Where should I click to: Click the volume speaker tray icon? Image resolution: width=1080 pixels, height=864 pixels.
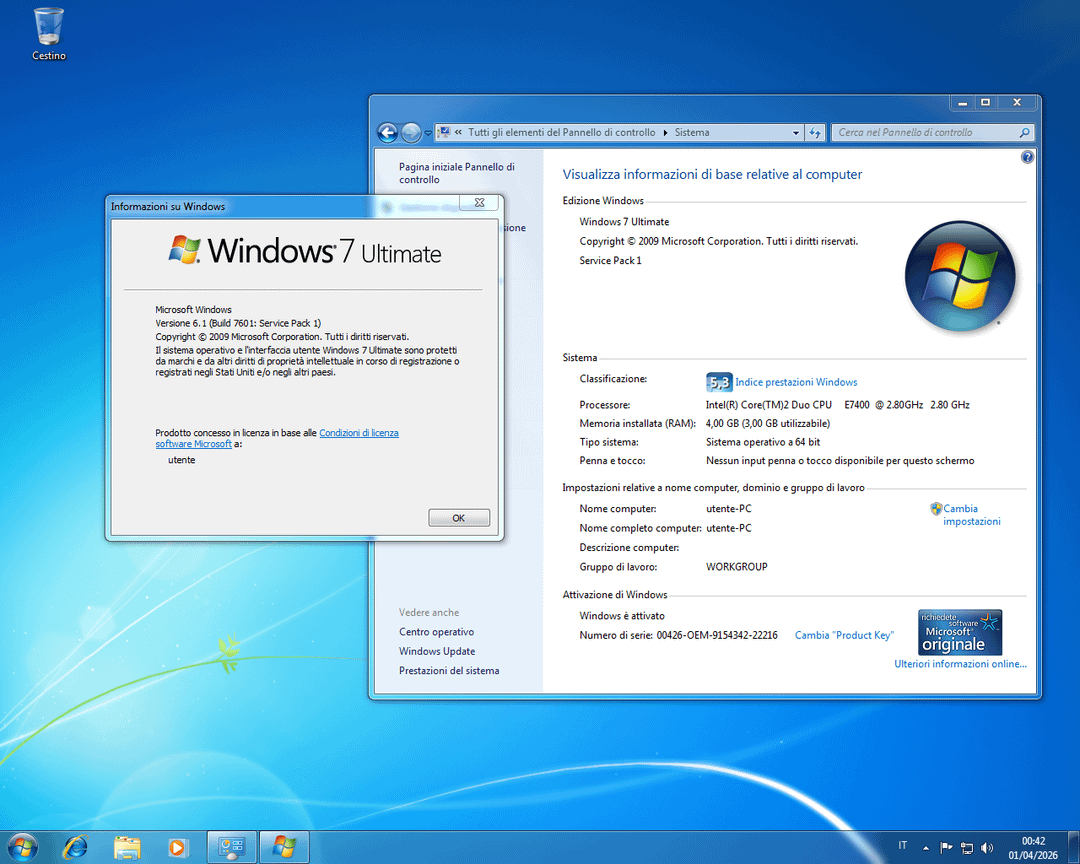[988, 848]
